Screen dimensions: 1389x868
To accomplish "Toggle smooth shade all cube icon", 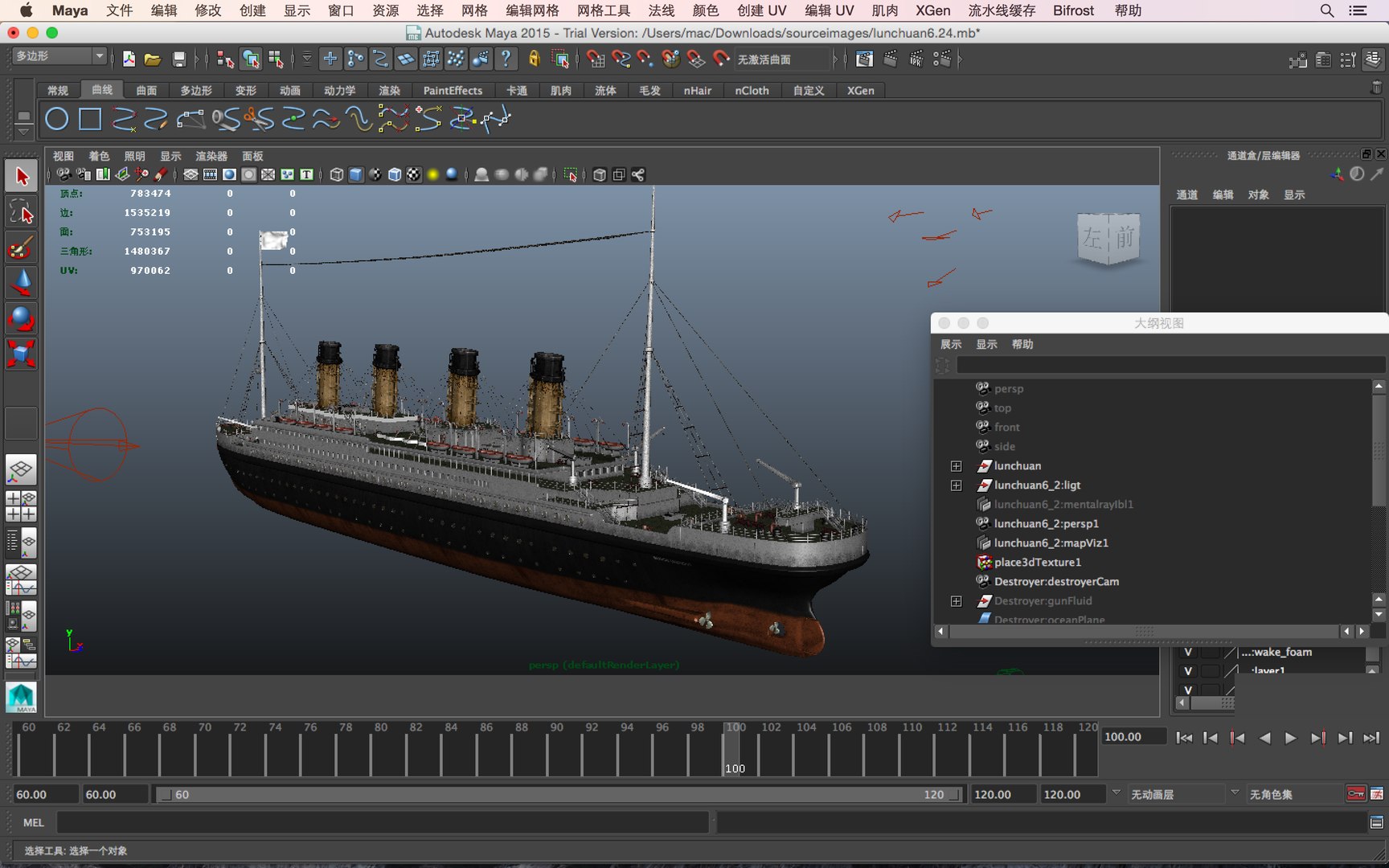I will [x=356, y=174].
